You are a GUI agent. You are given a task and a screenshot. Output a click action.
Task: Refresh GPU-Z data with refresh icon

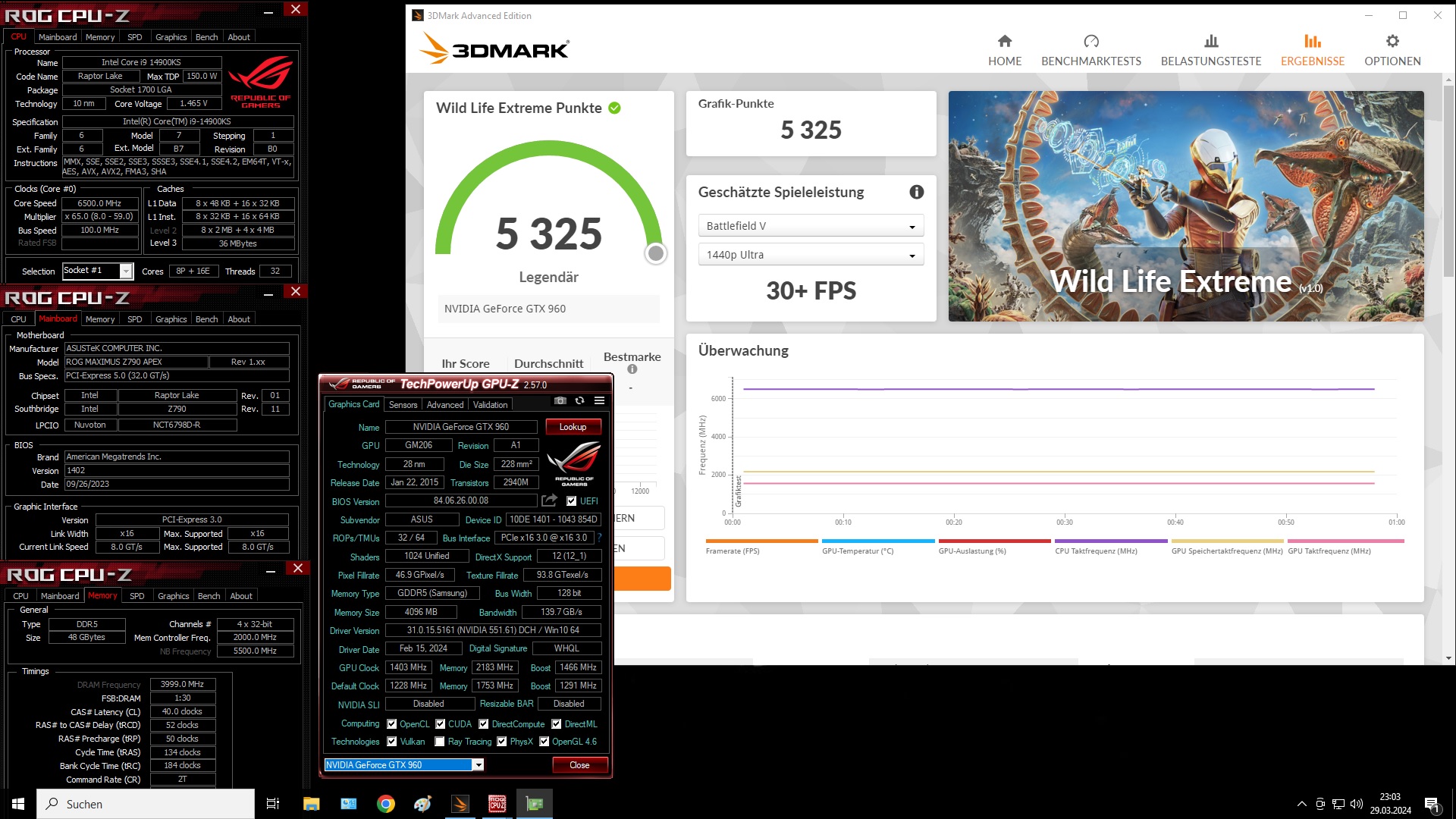pos(579,400)
